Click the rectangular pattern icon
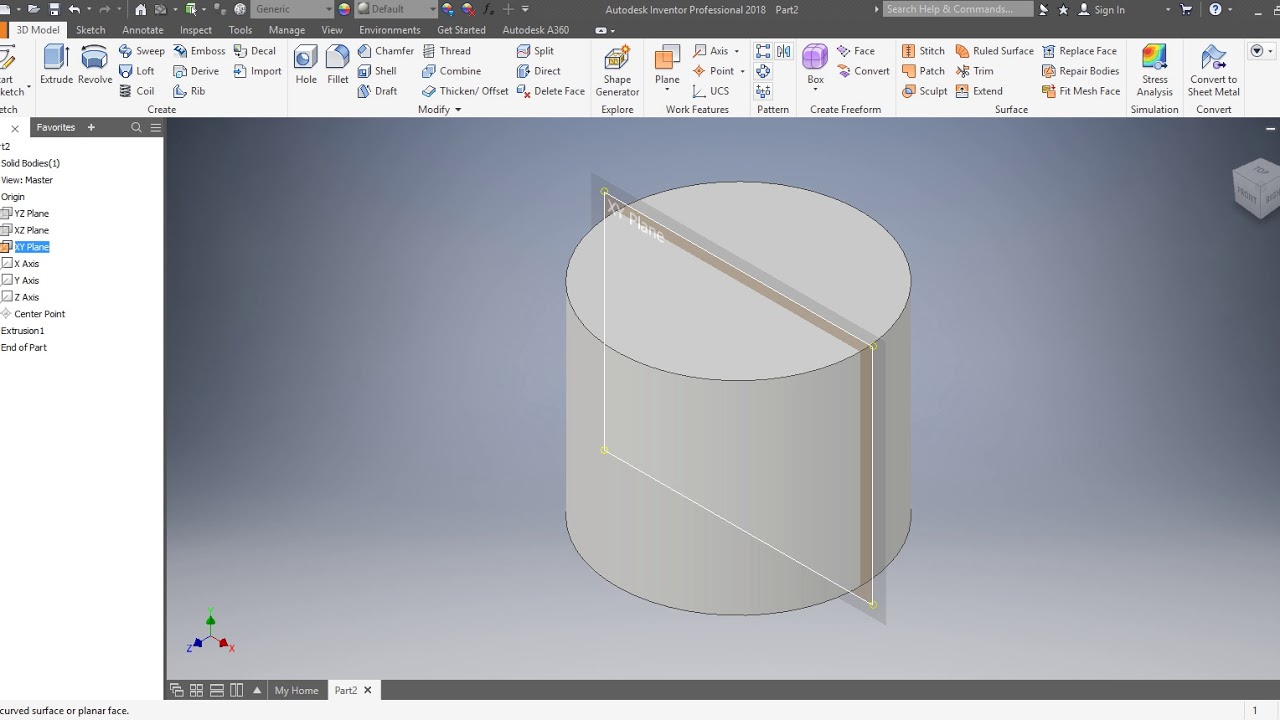This screenshot has height=720, width=1280. pyautogui.click(x=763, y=52)
